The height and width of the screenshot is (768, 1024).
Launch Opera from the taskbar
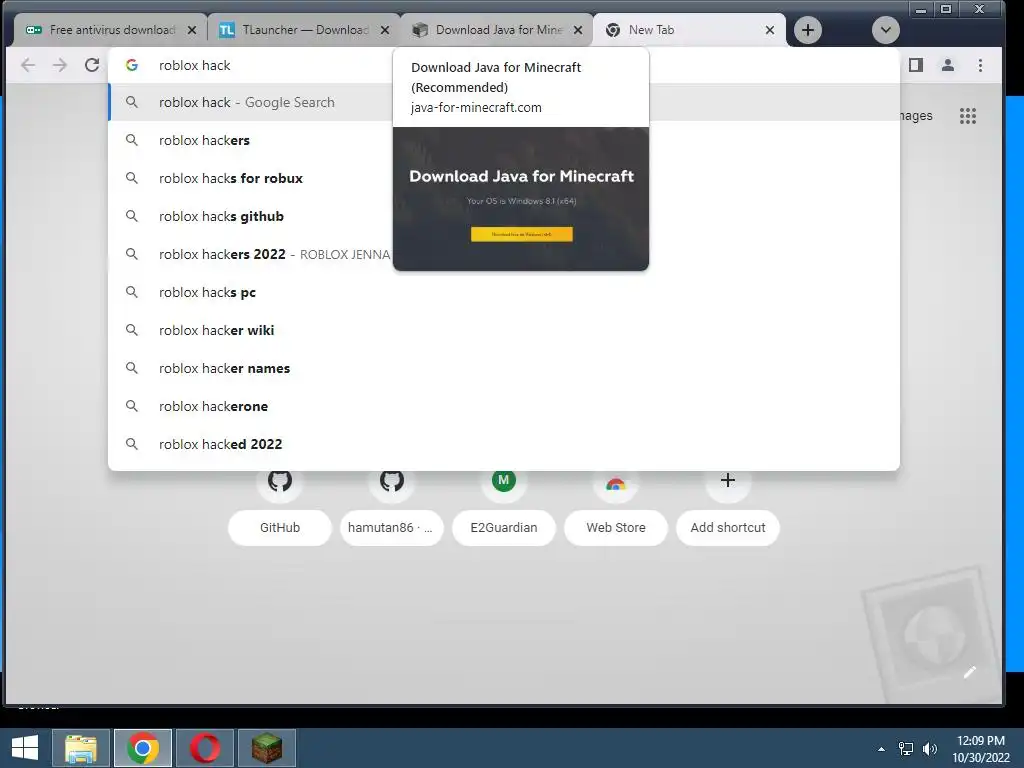(x=205, y=748)
